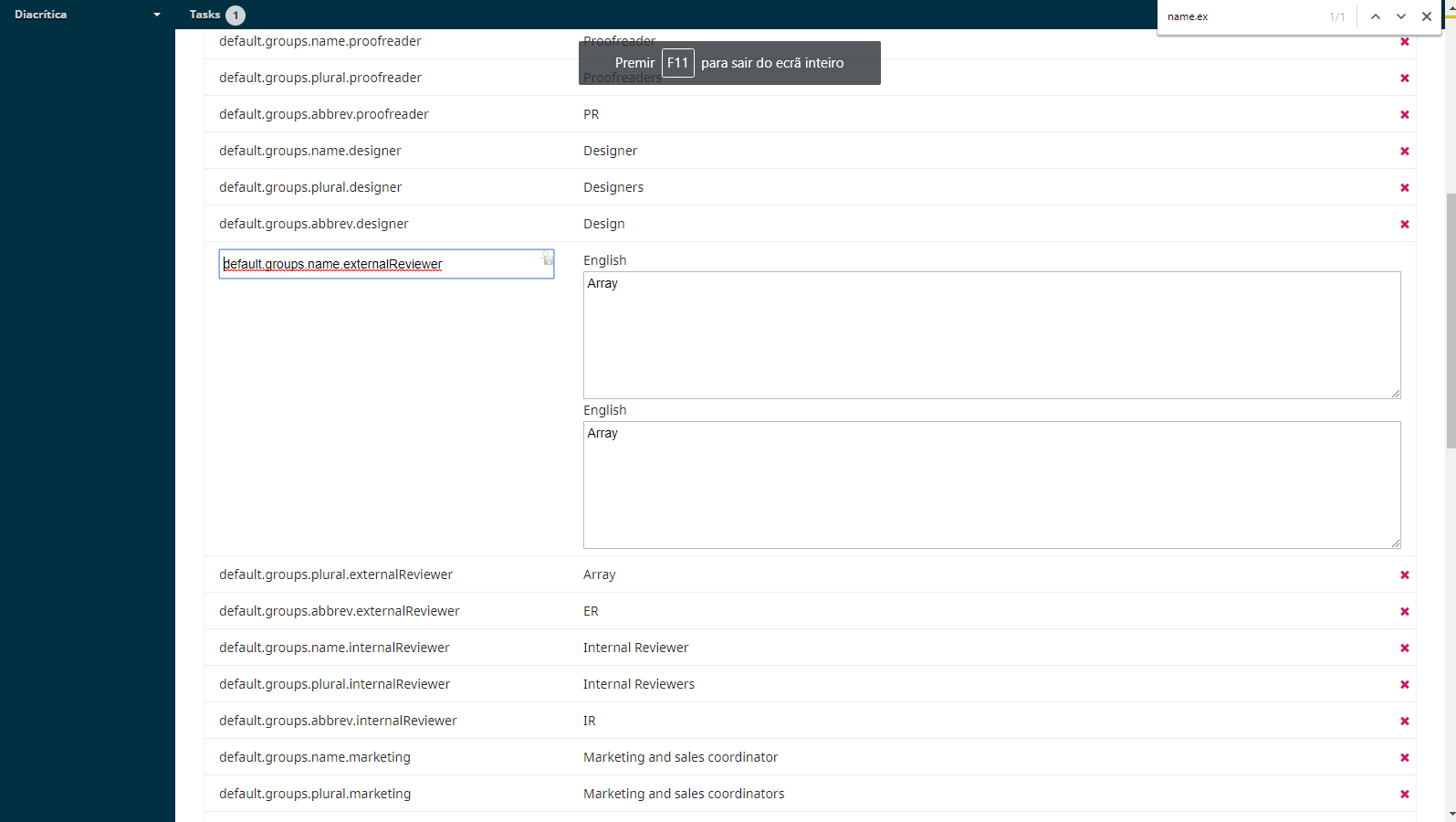Delete the default.groups.plural.proofreader row
Screen dimensions: 1456x822
pos(1405,78)
